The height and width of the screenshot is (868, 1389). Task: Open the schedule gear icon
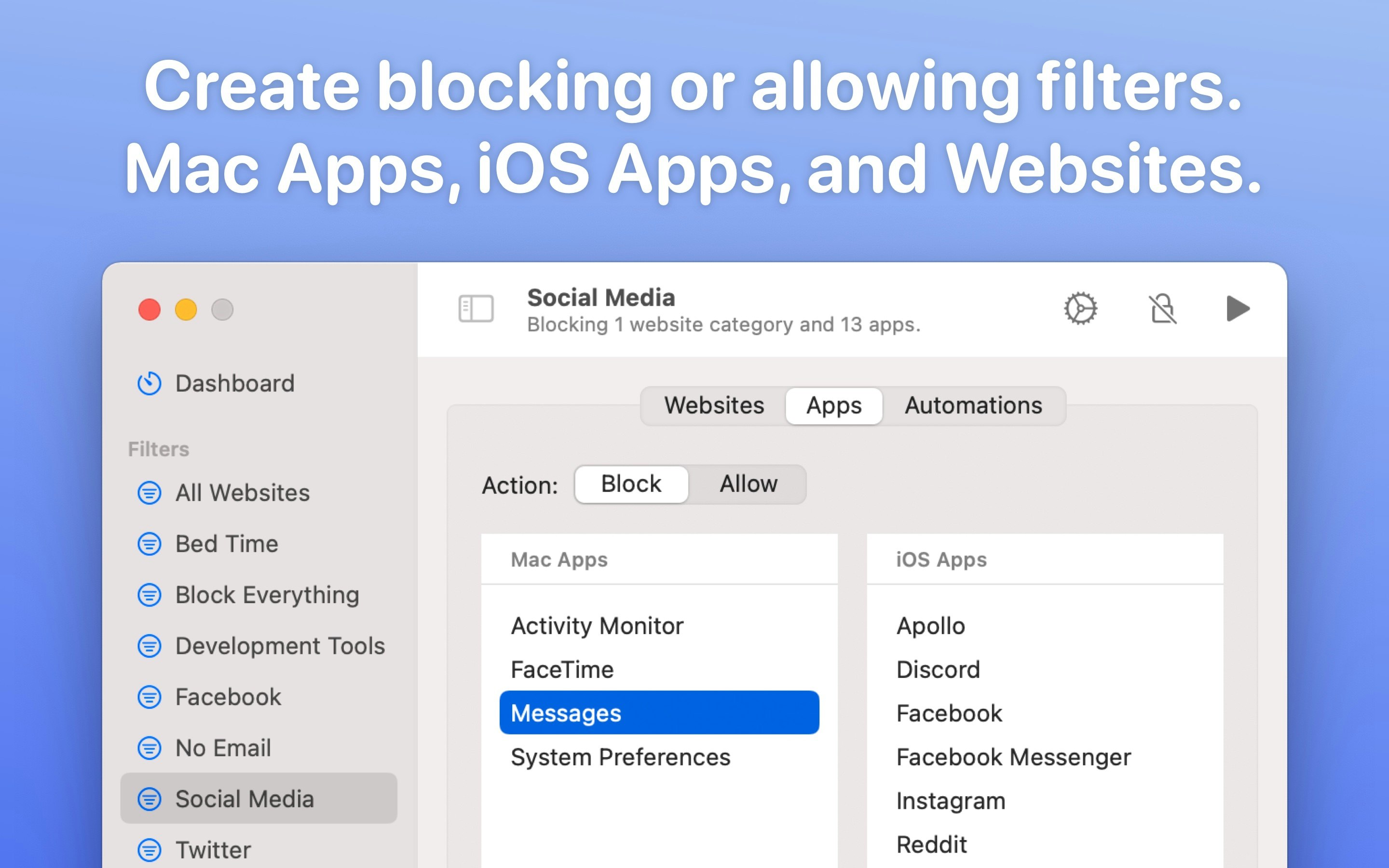(x=1080, y=309)
